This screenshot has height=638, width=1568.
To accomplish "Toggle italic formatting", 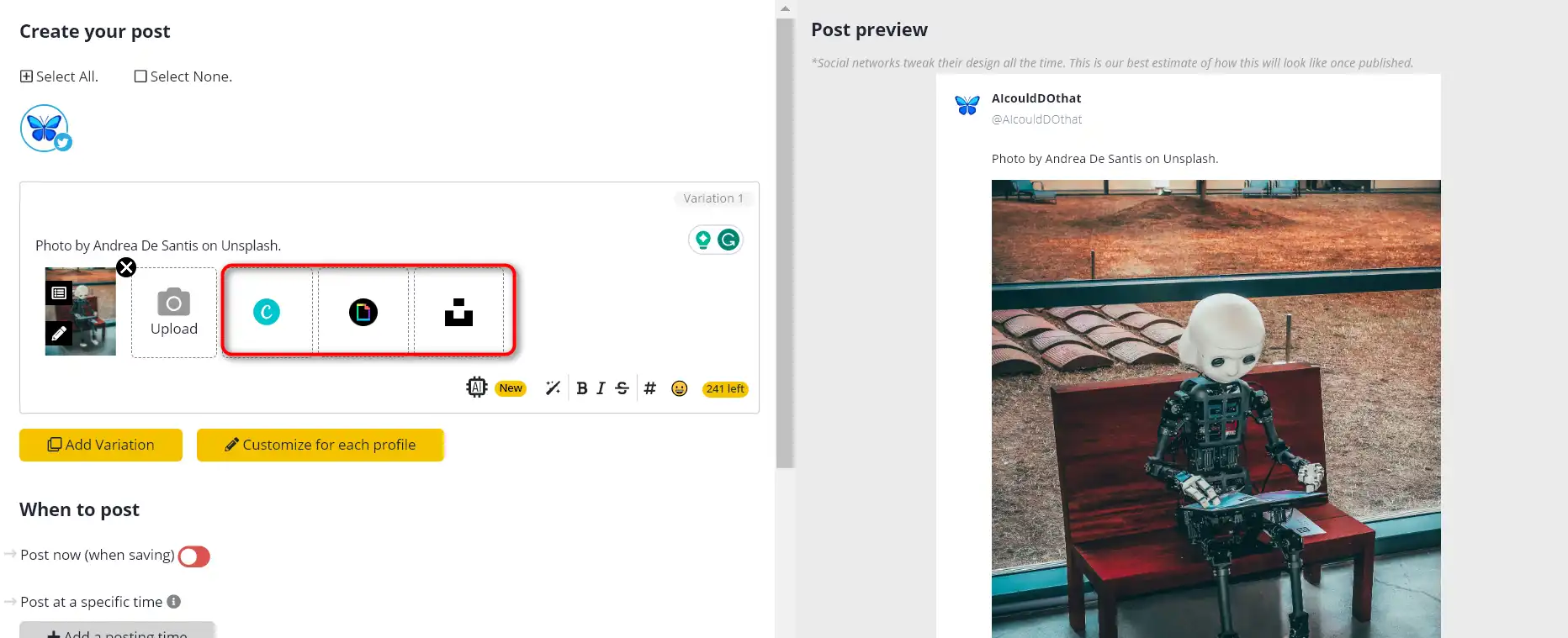I will pyautogui.click(x=601, y=388).
